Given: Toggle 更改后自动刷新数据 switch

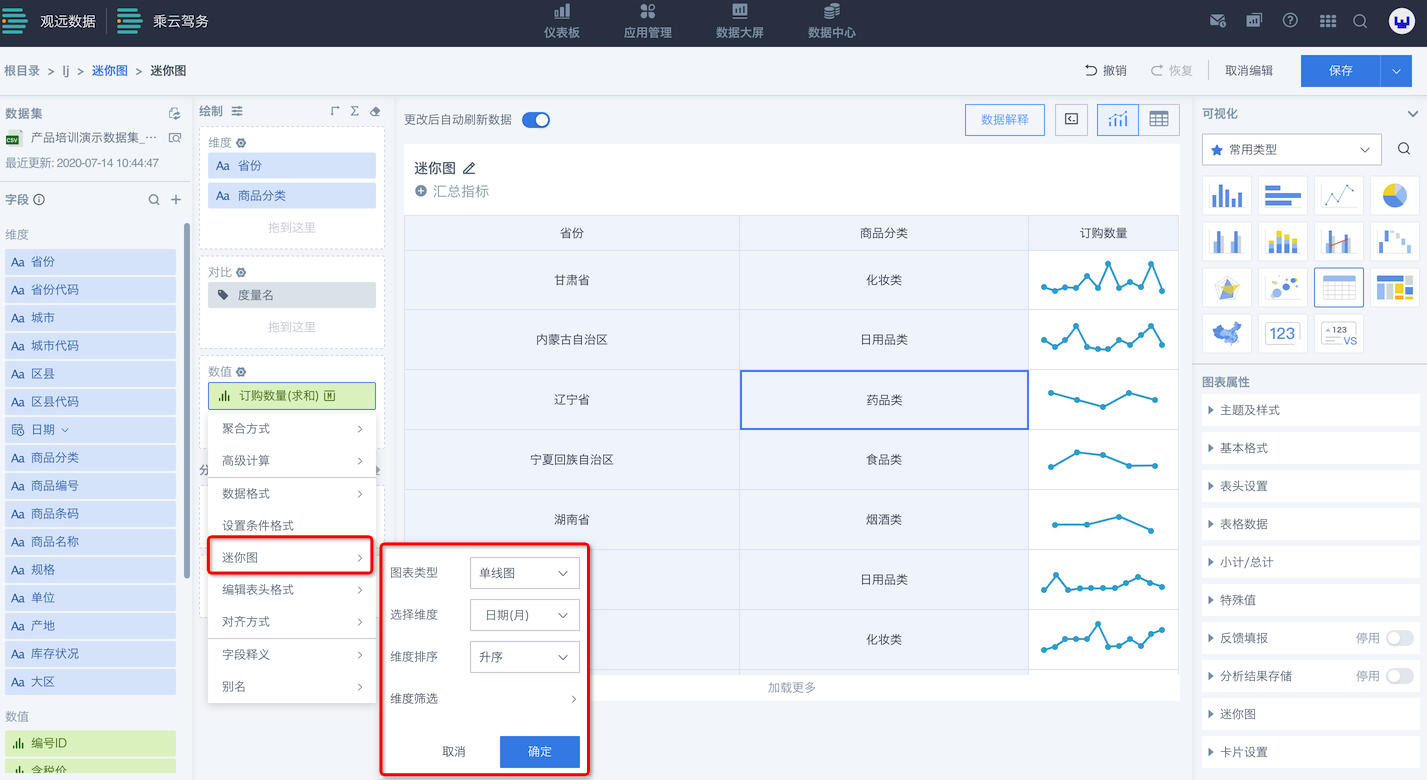Looking at the screenshot, I should pyautogui.click(x=536, y=120).
